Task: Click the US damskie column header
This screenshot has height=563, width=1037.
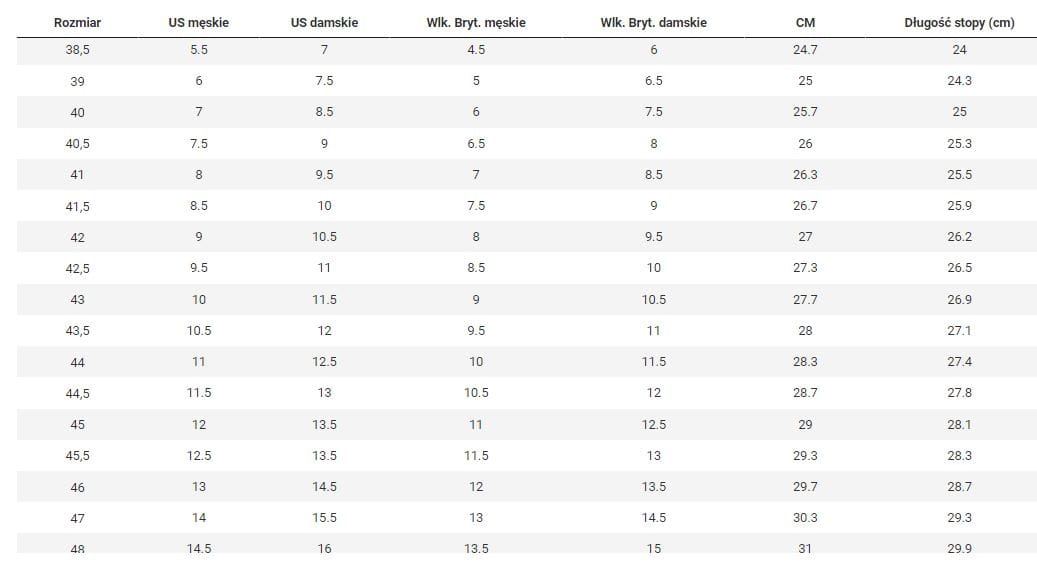Action: click(324, 22)
